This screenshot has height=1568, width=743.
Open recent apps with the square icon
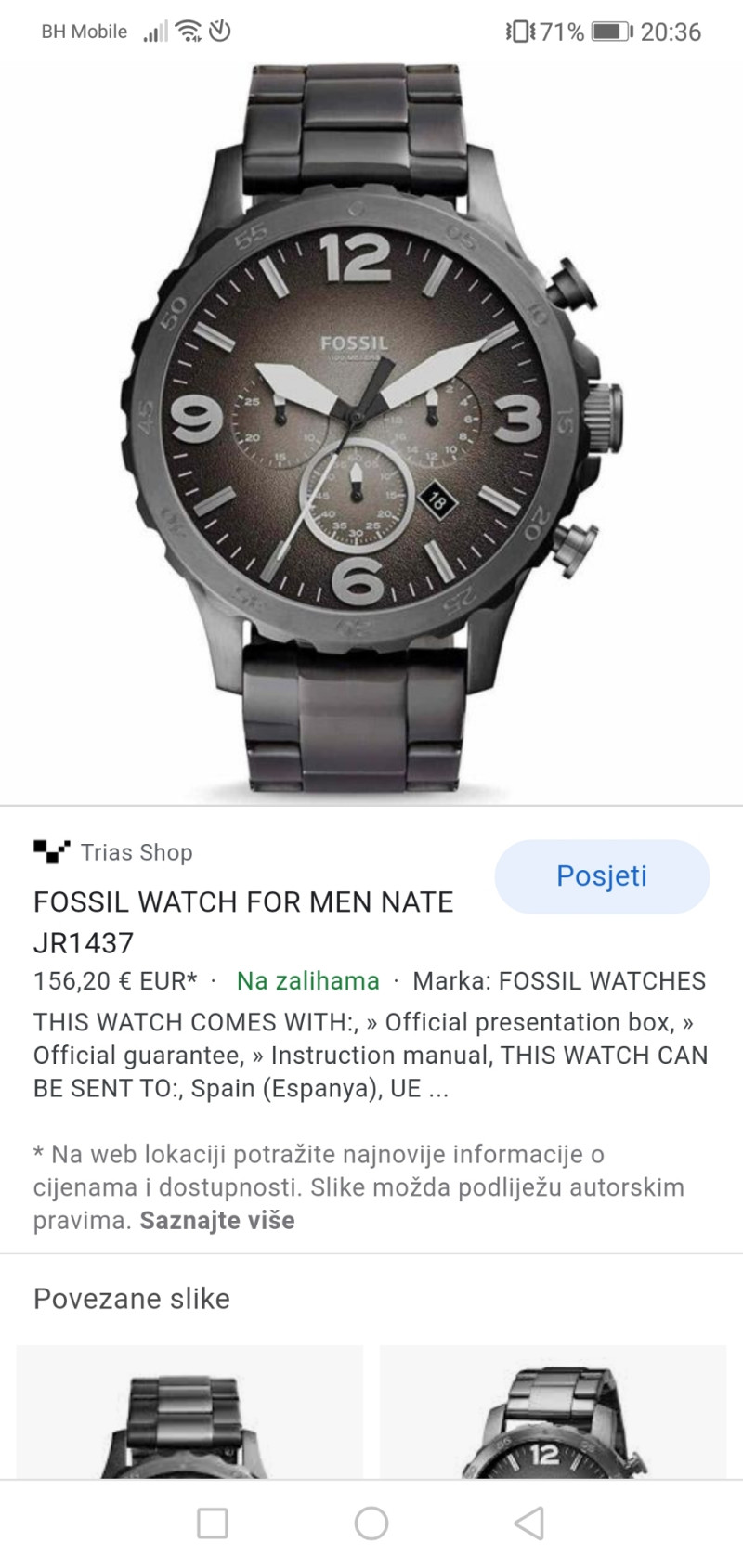213,1523
